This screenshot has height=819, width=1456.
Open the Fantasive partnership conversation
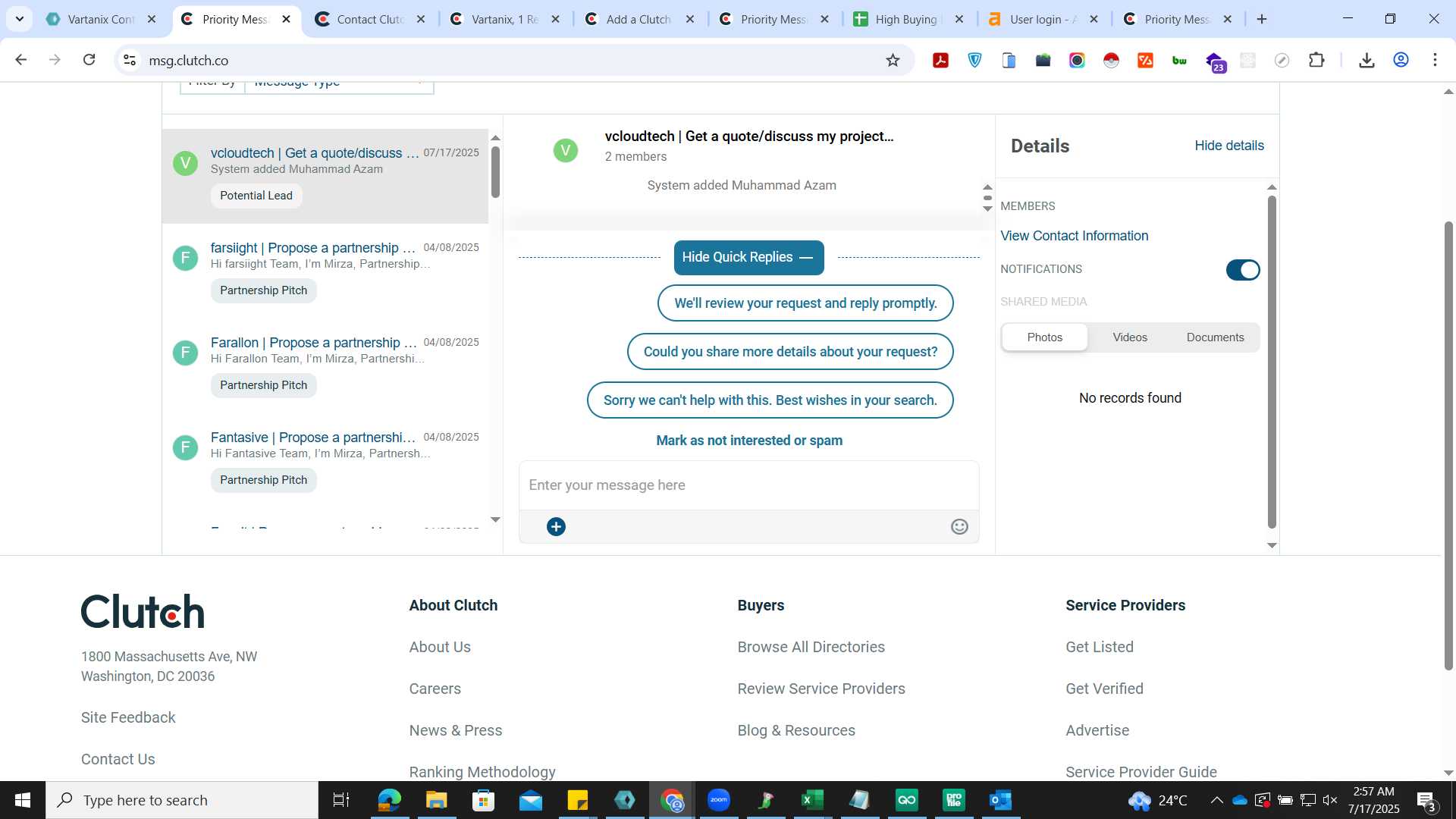pyautogui.click(x=325, y=460)
